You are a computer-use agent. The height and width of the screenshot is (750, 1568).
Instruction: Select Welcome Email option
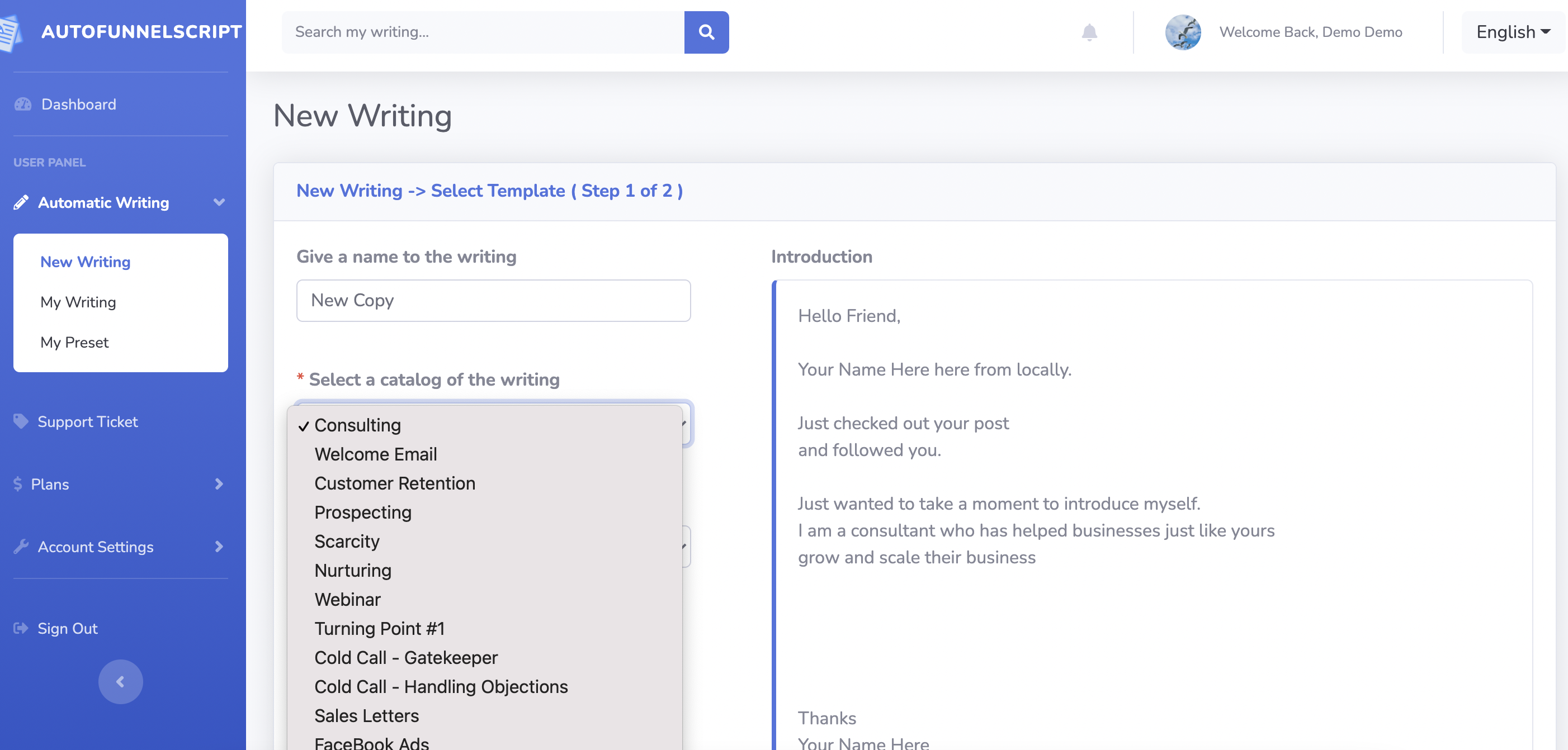(x=484, y=454)
